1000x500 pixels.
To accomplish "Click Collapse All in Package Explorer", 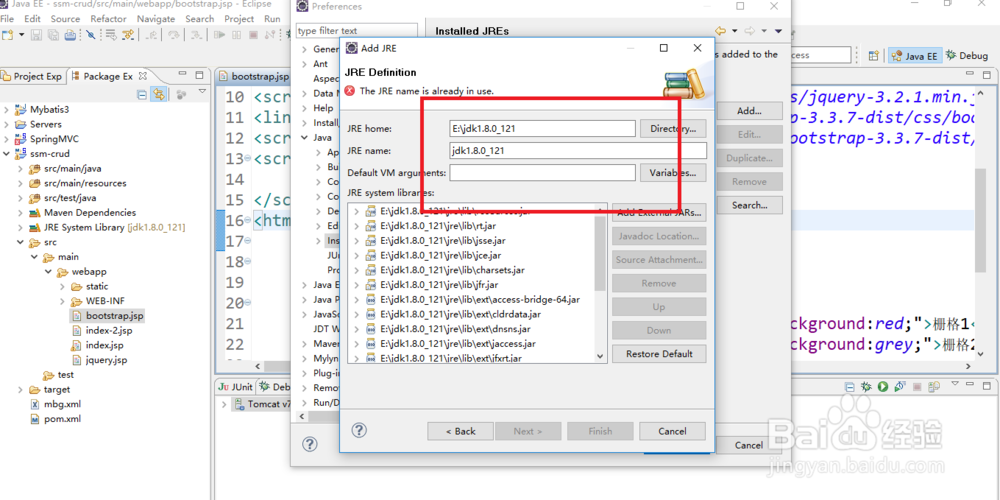I will pyautogui.click(x=142, y=94).
